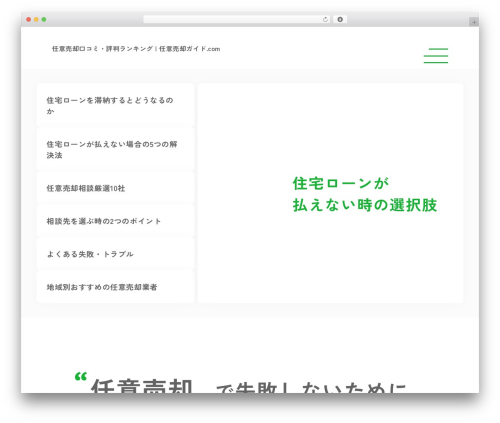
Task: Open 地域別おすすめの任意売却業者 menu item
Action: click(x=115, y=287)
